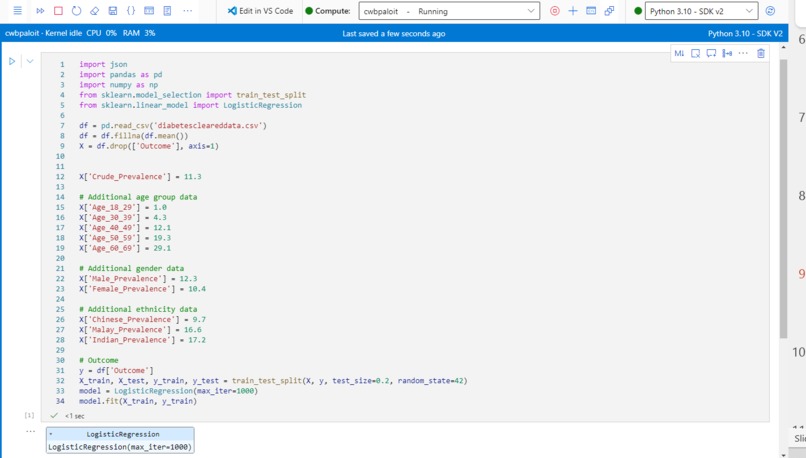
Task: Click the cell focus icon next to M↓
Action: pyautogui.click(x=695, y=53)
